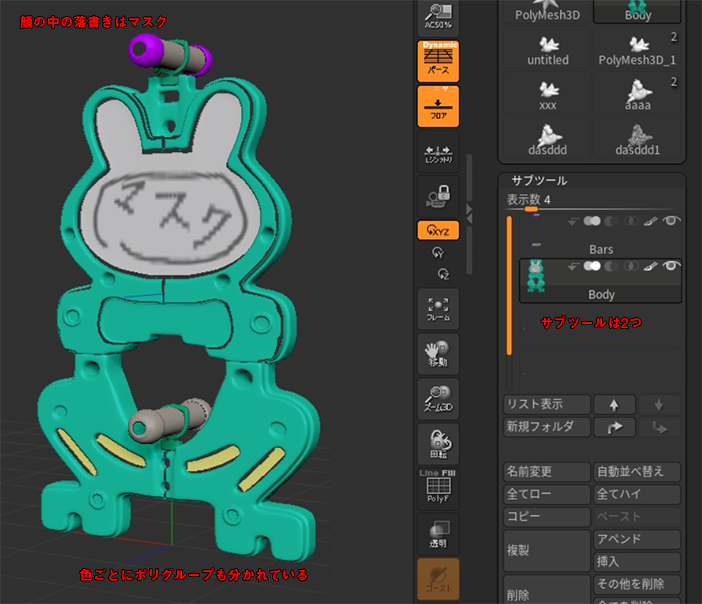Move subtool up with the up arrow
This screenshot has width=702, height=604.
(x=614, y=405)
